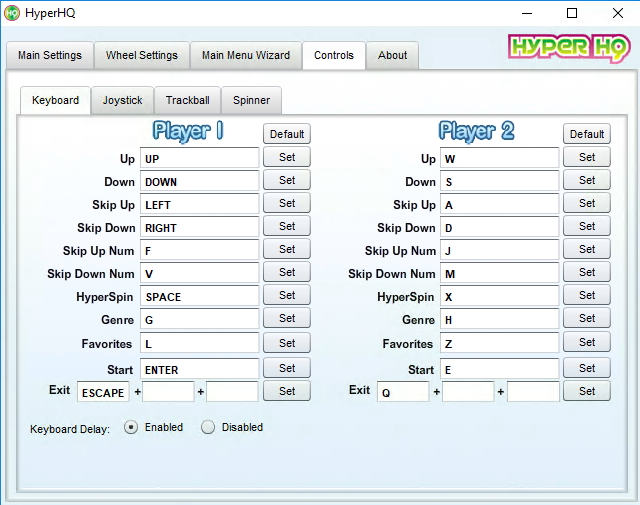The height and width of the screenshot is (505, 640).
Task: Set the Player 1 Skip Down key
Action: pos(287,226)
